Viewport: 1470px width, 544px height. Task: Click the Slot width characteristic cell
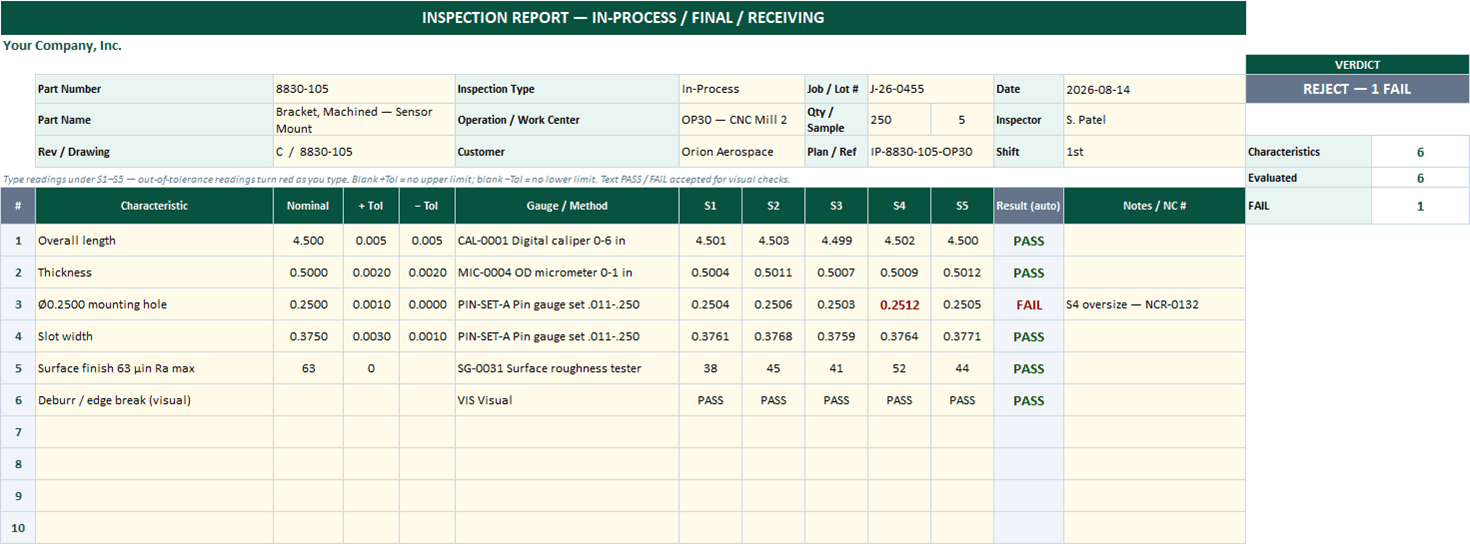[154, 337]
